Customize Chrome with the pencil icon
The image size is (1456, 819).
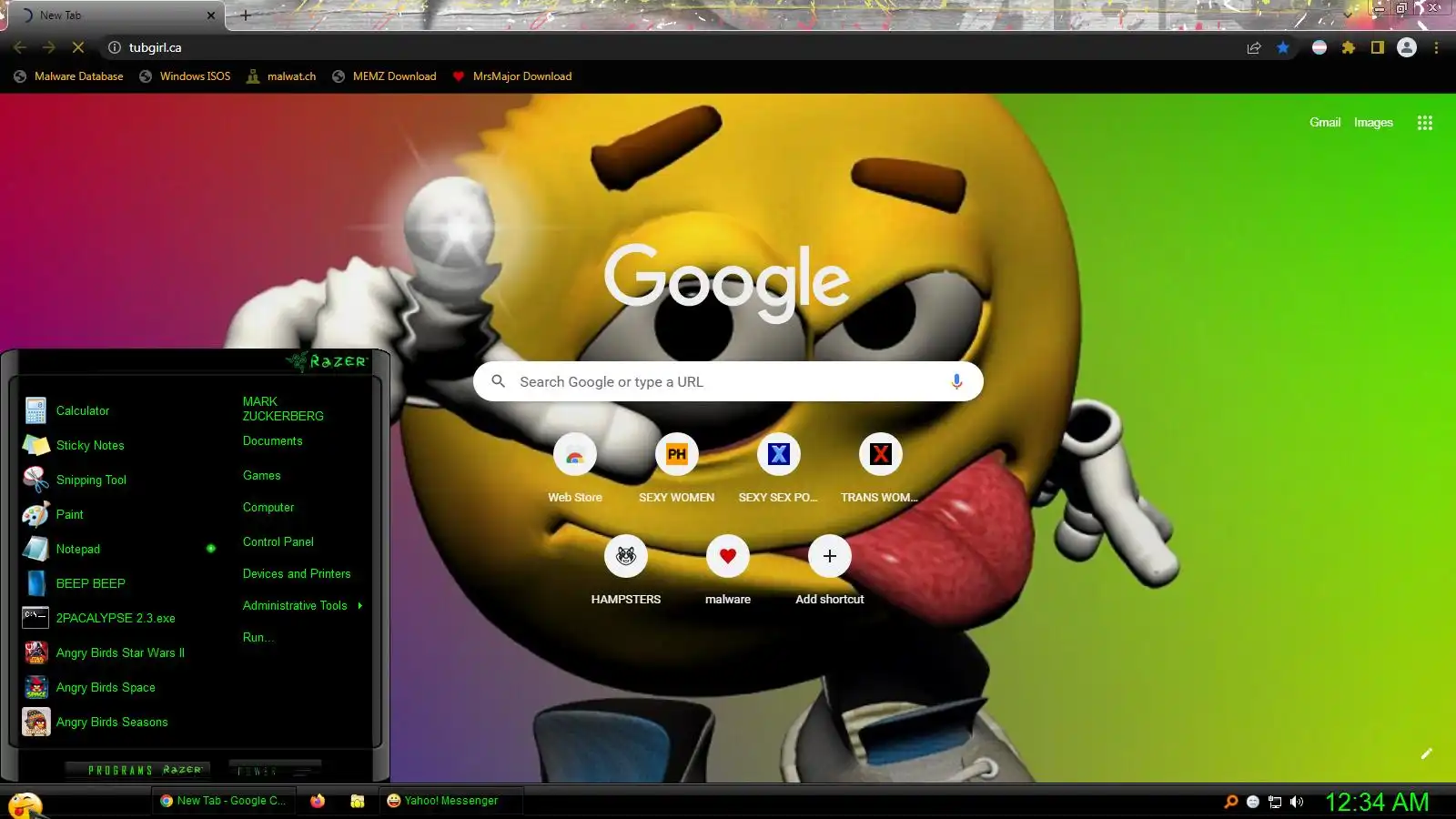(1427, 753)
